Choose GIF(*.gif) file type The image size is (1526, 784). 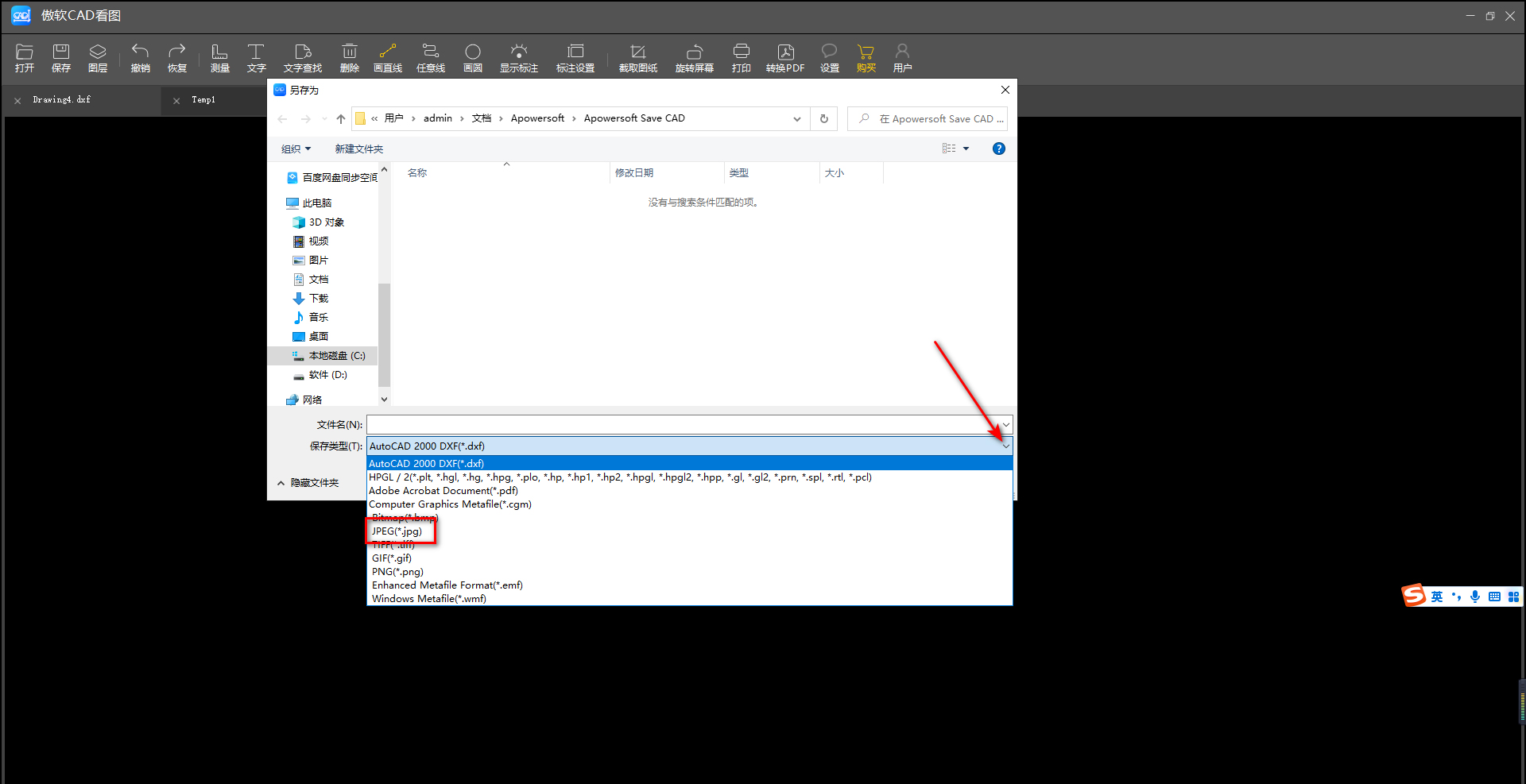(392, 558)
